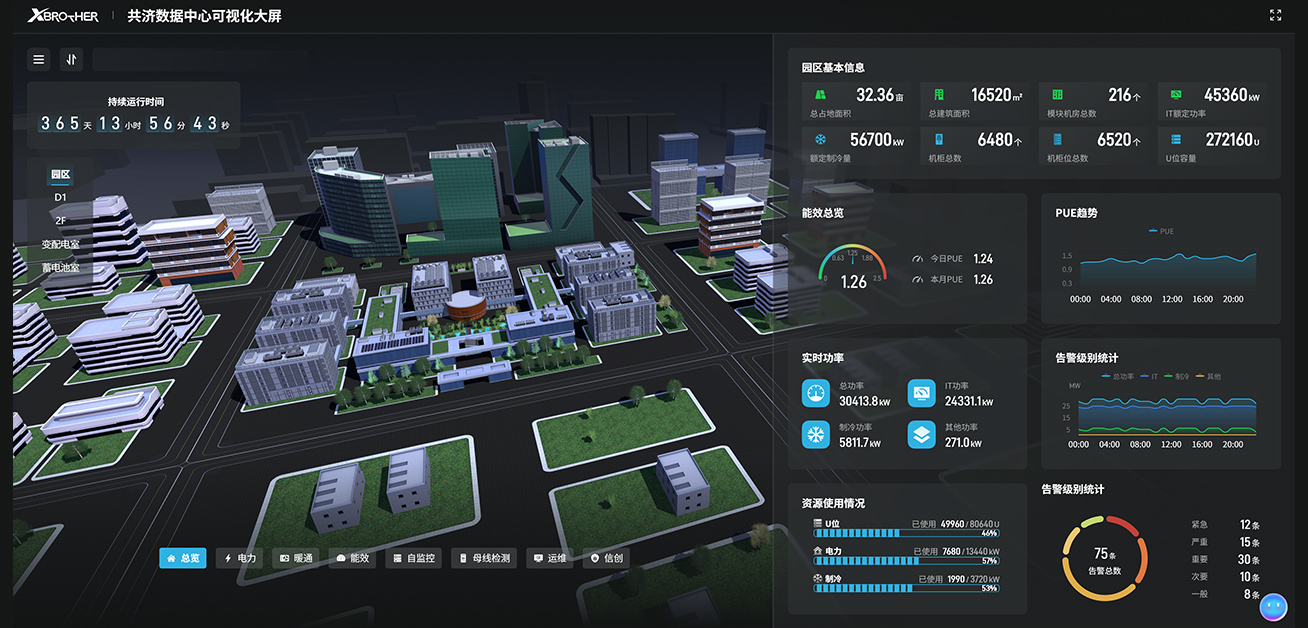Click the 总建筑面积 building icon
Screen dimensions: 1308x628
pos(939,95)
